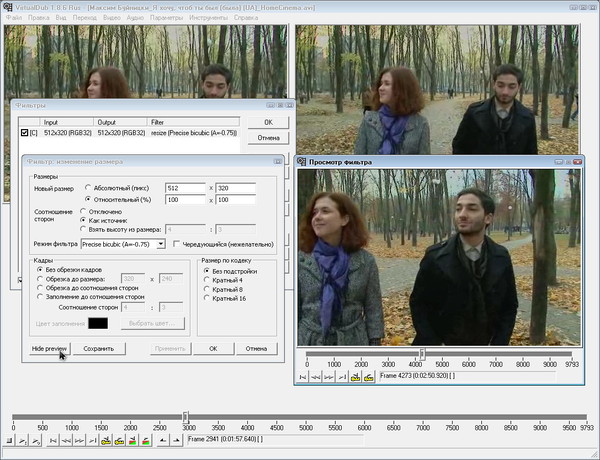Play output video in main toolbar

tap(36, 440)
